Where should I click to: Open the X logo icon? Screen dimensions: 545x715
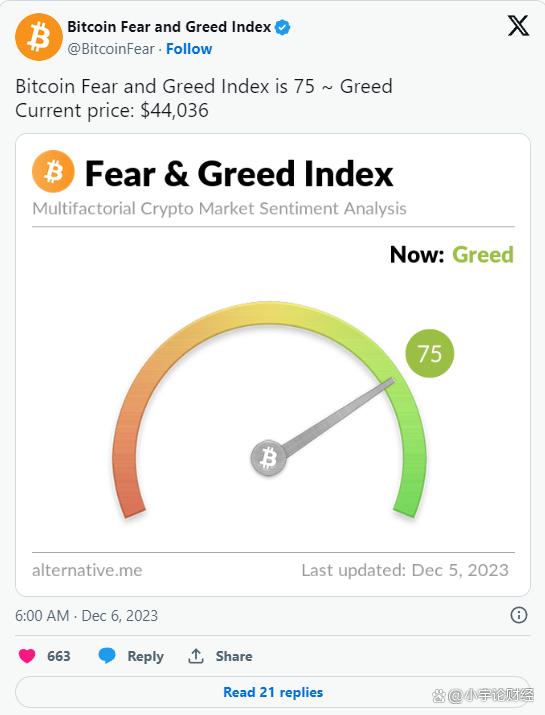(519, 25)
